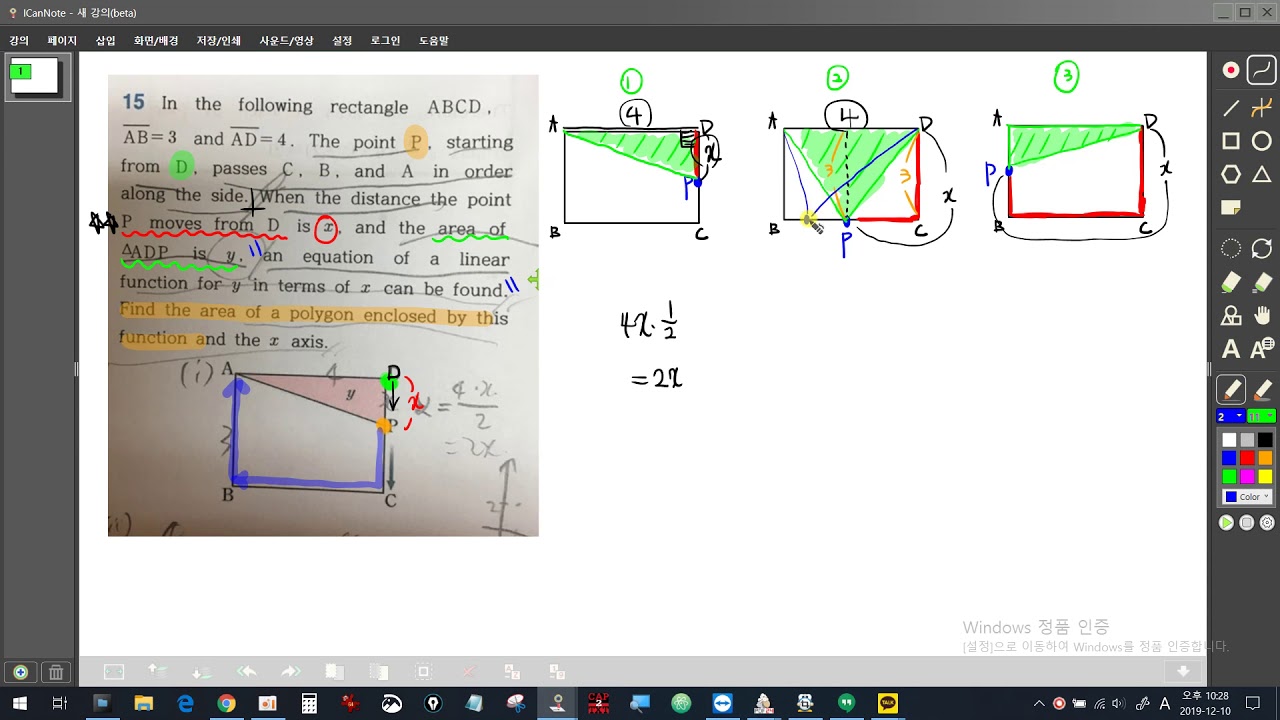
Task: Select the freehand curve pen tool
Action: (x=1262, y=70)
